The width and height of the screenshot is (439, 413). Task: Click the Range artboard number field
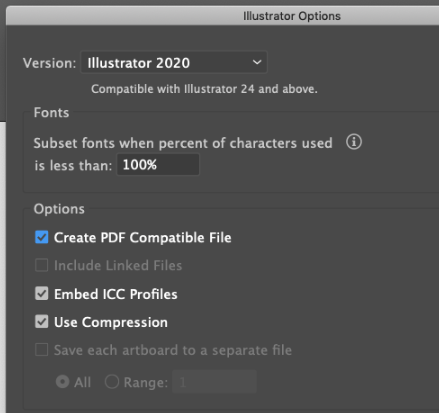click(x=214, y=382)
